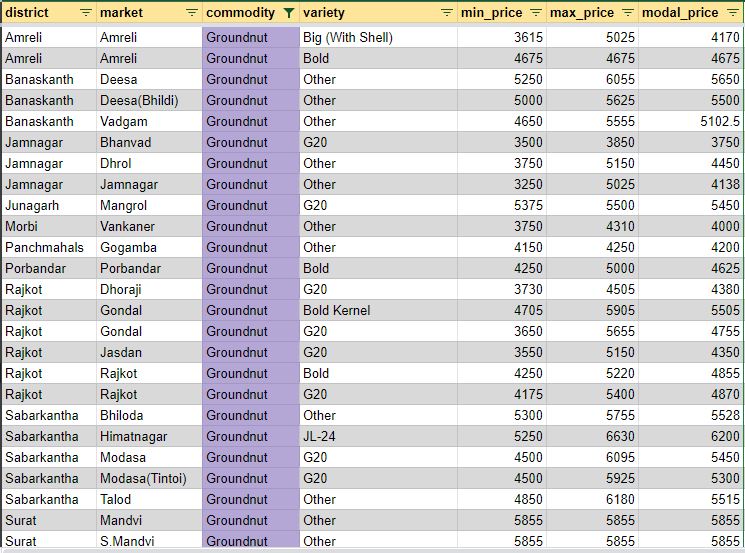
Task: Open the market column filter icon
Action: tap(192, 13)
